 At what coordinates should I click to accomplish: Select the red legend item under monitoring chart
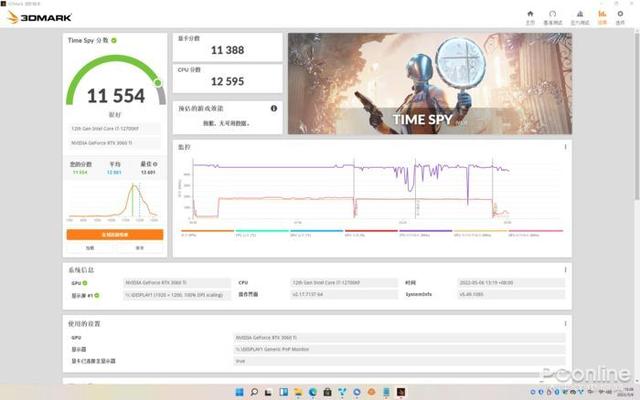pyautogui.click(x=371, y=233)
